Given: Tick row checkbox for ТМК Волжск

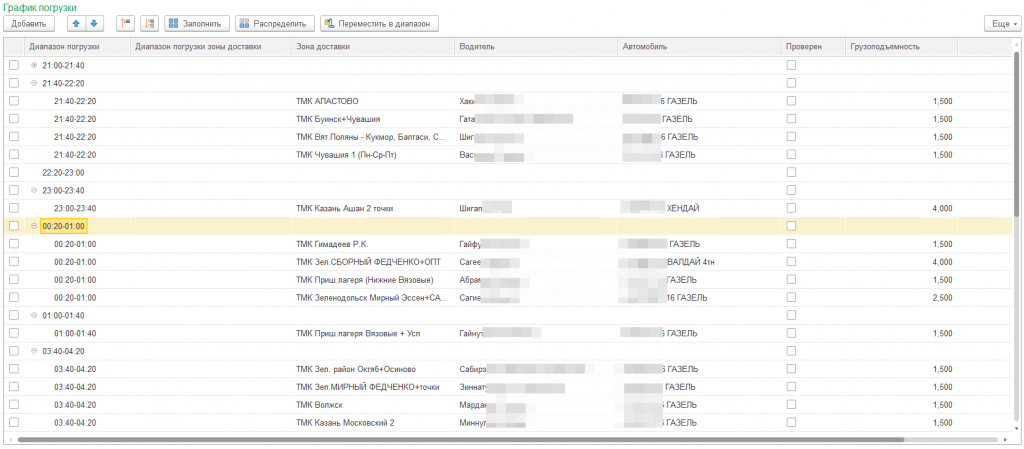Looking at the screenshot, I should 14,404.
